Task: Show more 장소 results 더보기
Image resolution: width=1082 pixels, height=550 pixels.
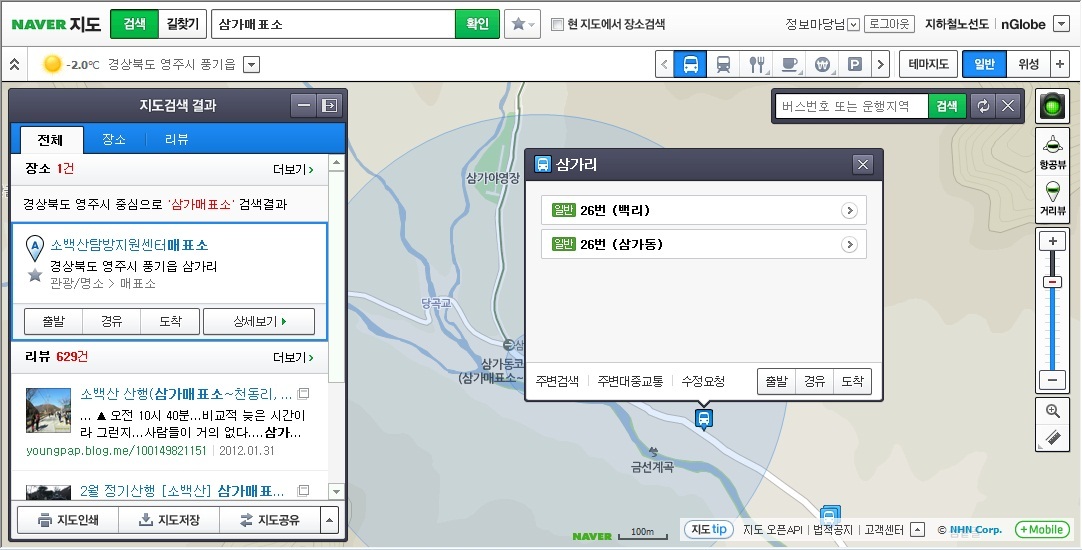Action: click(x=293, y=169)
